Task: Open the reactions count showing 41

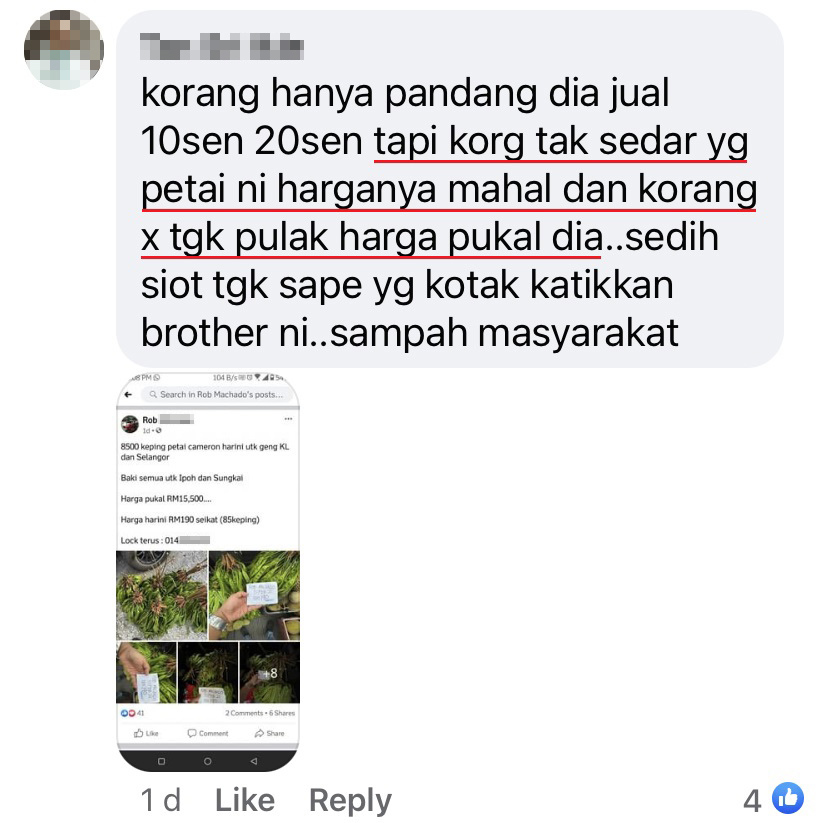Action: pyautogui.click(x=133, y=713)
